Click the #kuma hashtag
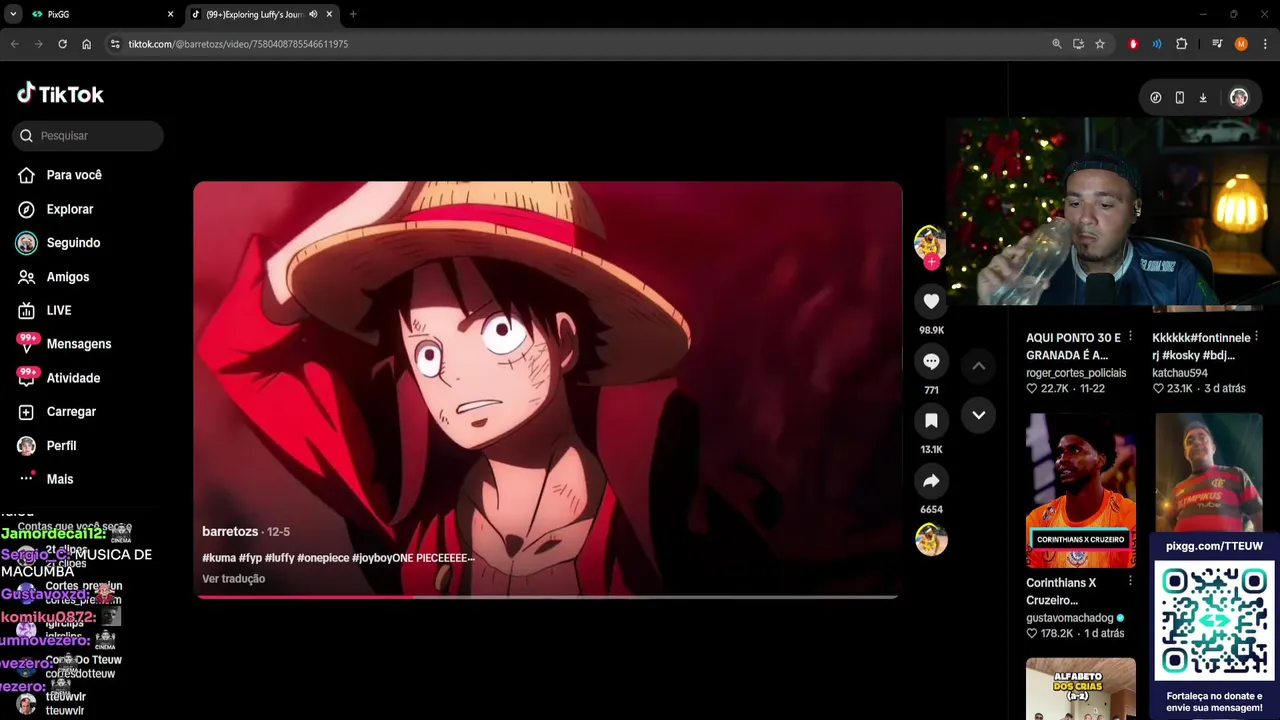The image size is (1280, 720). point(218,558)
